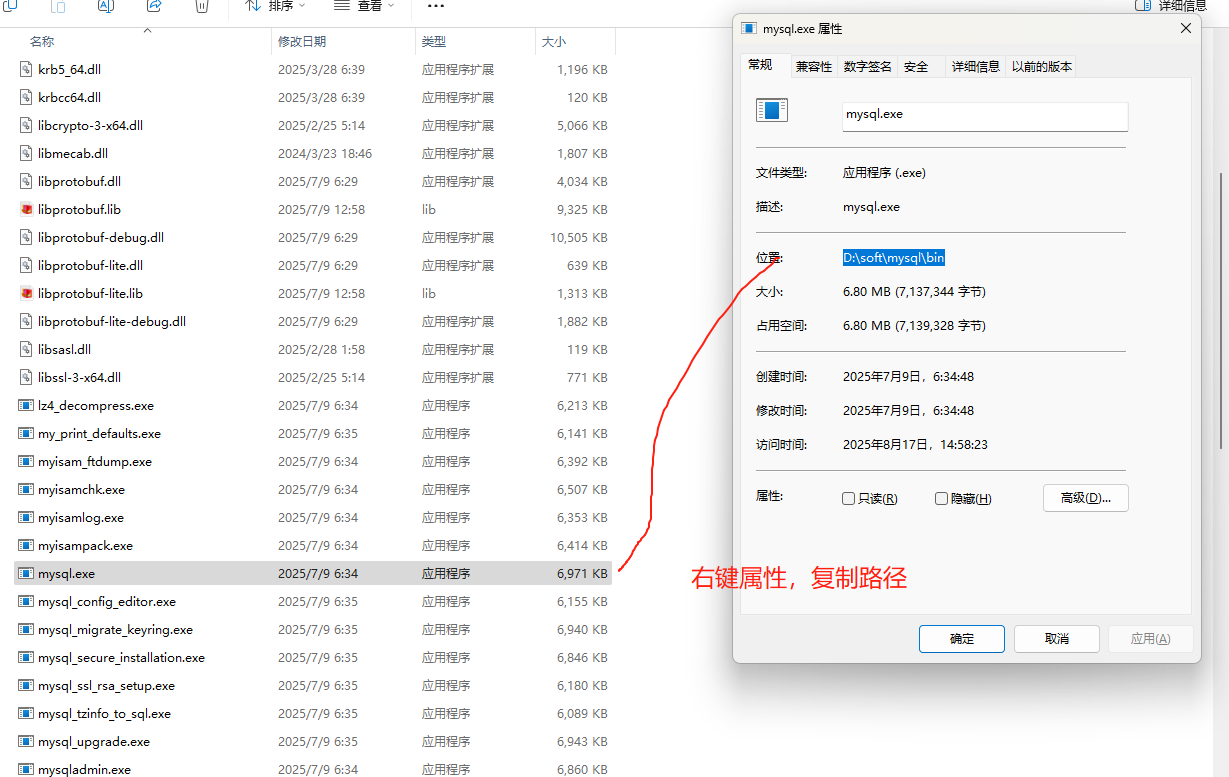
Task: Click the 2024/3/23 18:46 date cell
Action: (325, 154)
